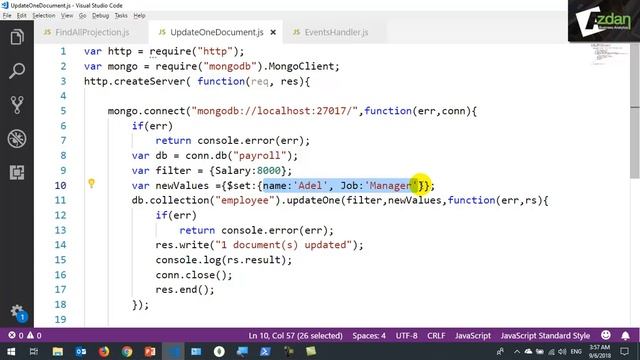Open the Go menu
This screenshot has width=640, height=360.
click(82, 16)
